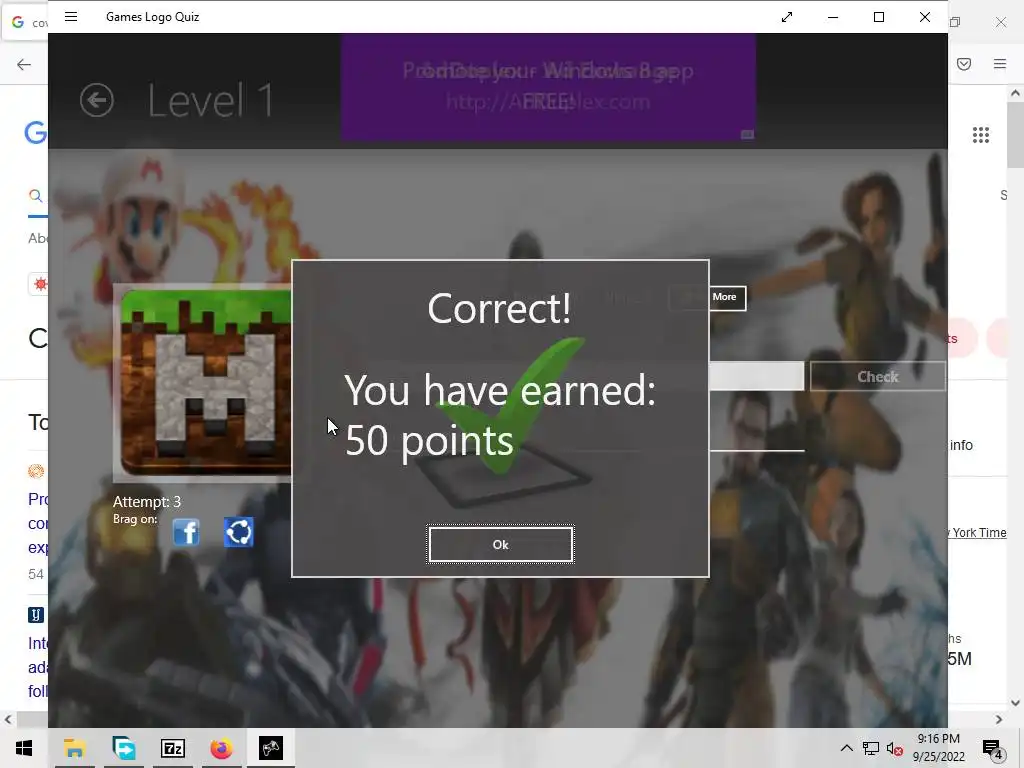Click the Google tab in Firefox
The width and height of the screenshot is (1024, 768).
pos(26,22)
